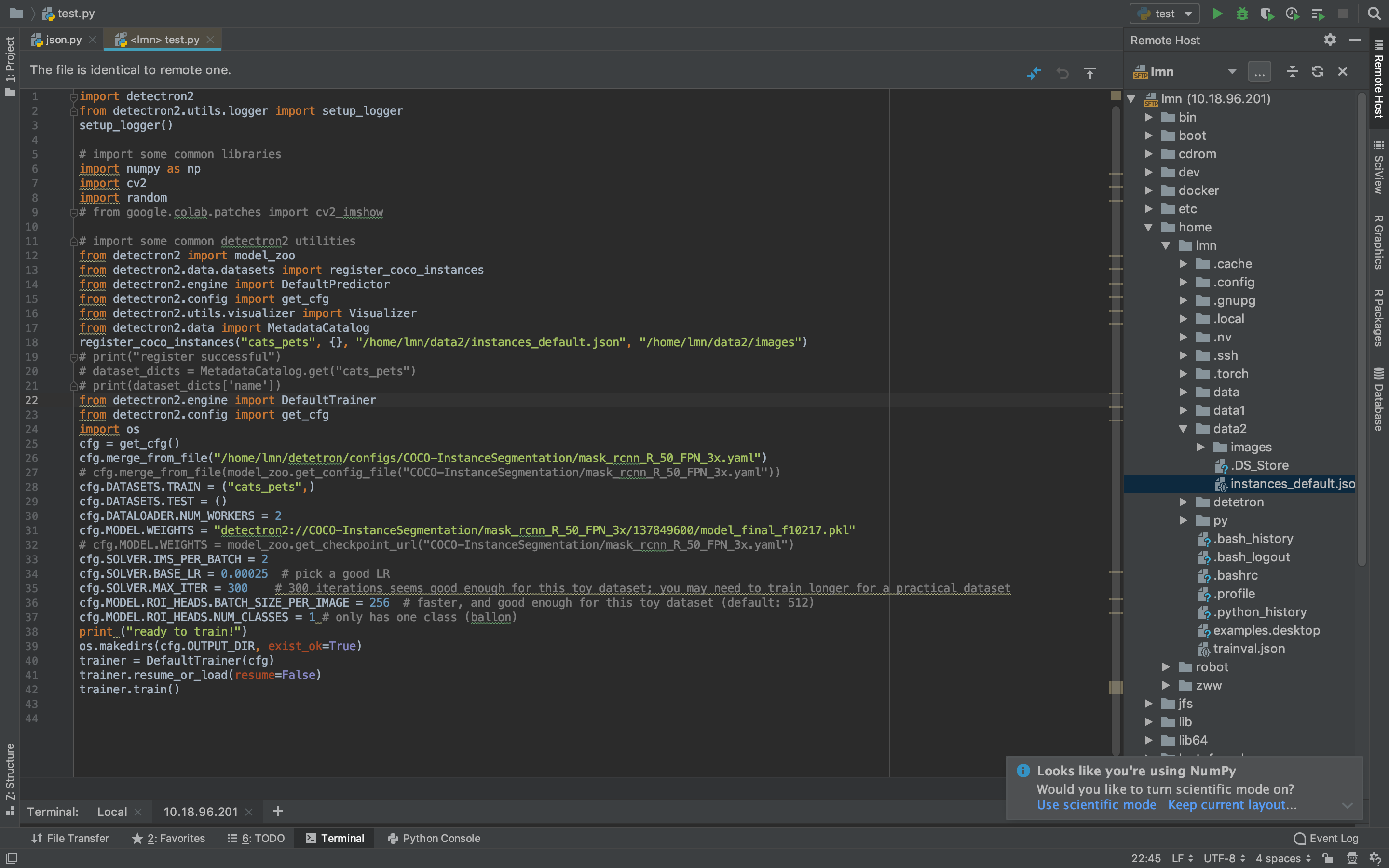Open the run configuration dropdown showing 'test'

coord(1165,13)
